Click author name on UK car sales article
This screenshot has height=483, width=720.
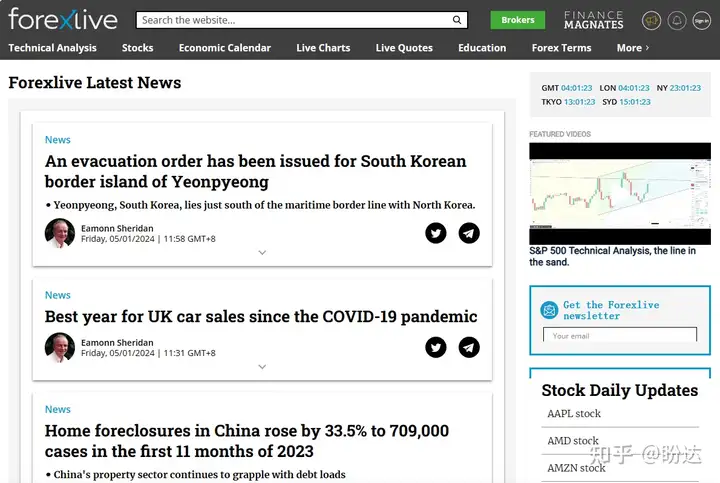coord(117,343)
